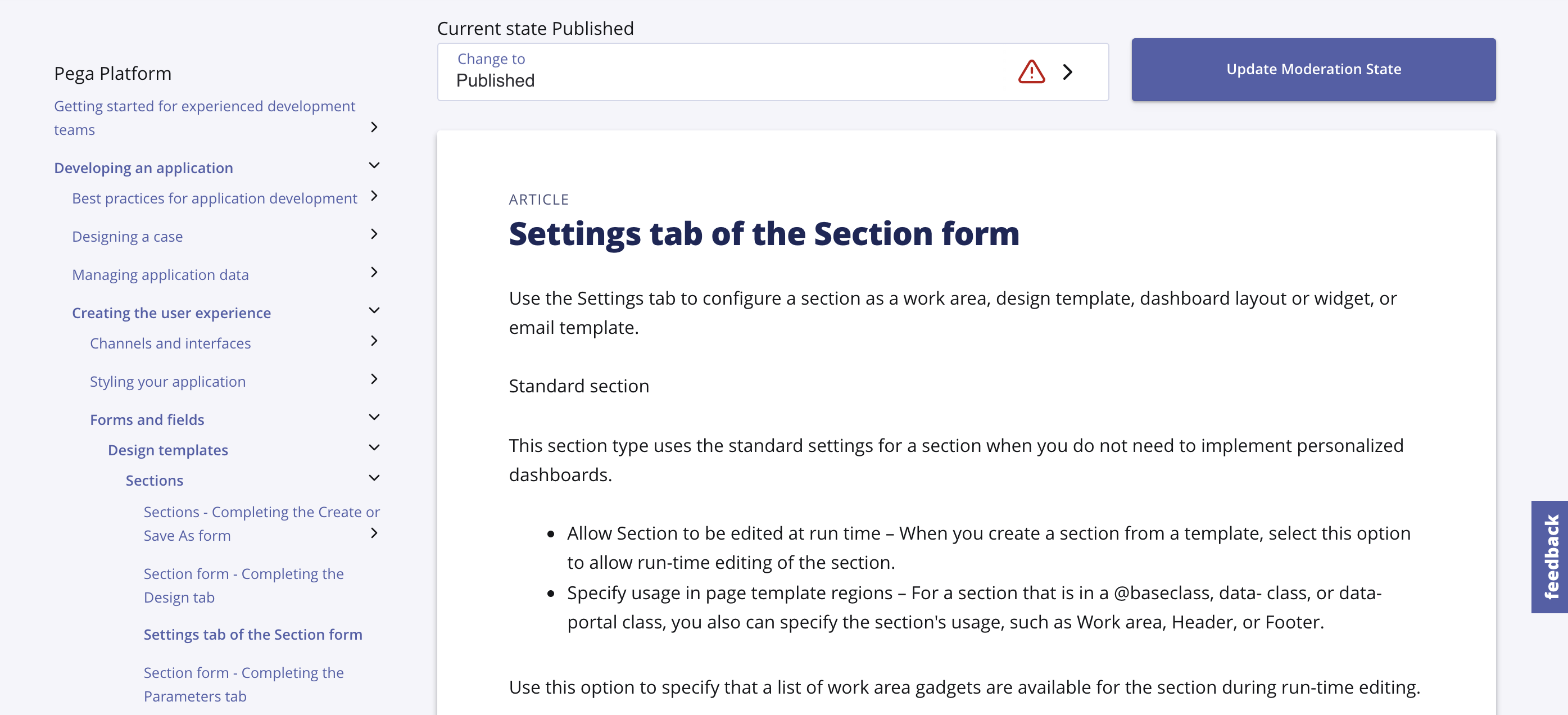
Task: Open Section form - Completing the Design tab
Action: click(243, 585)
